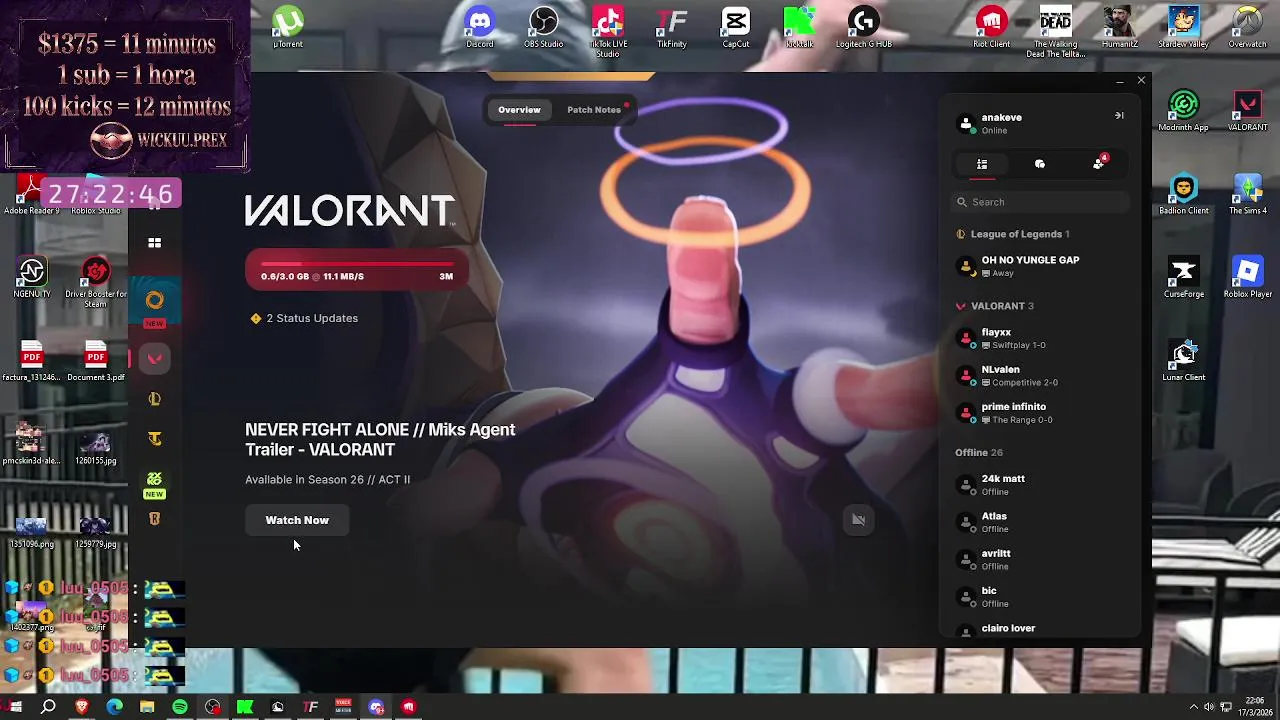
Task: Open the Document 3.pdf desktop file
Action: (96, 361)
